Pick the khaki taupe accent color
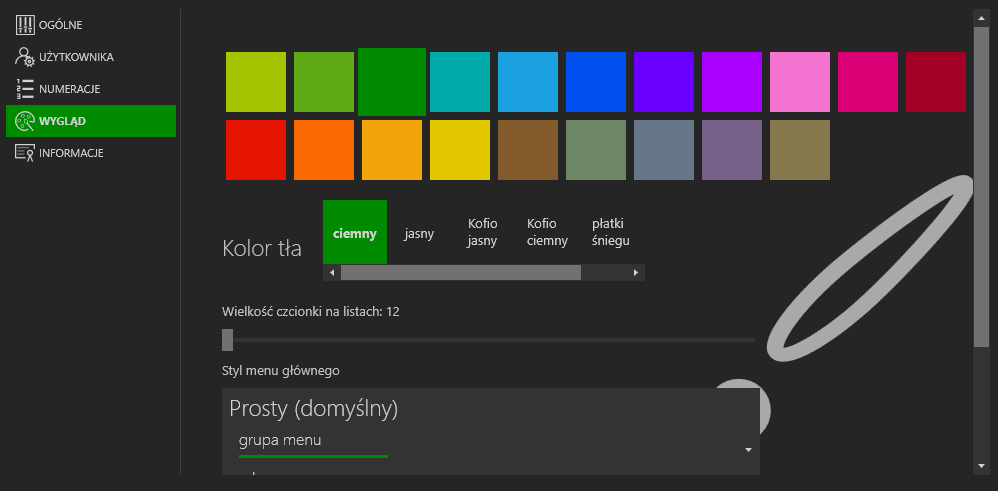The image size is (998, 491). click(x=800, y=150)
